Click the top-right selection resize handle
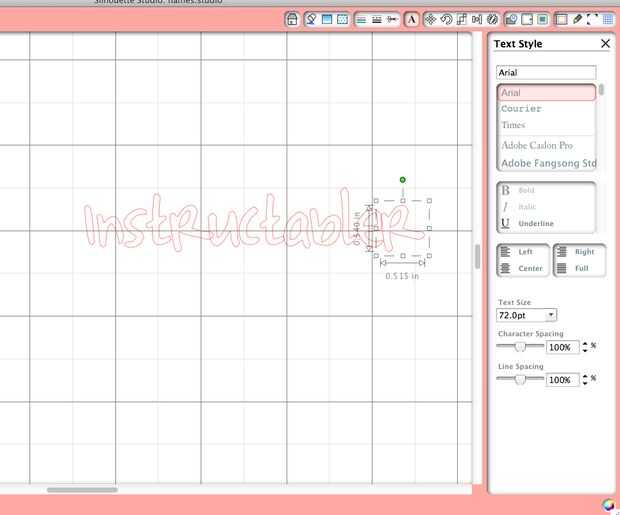The width and height of the screenshot is (620, 515). coord(429,201)
